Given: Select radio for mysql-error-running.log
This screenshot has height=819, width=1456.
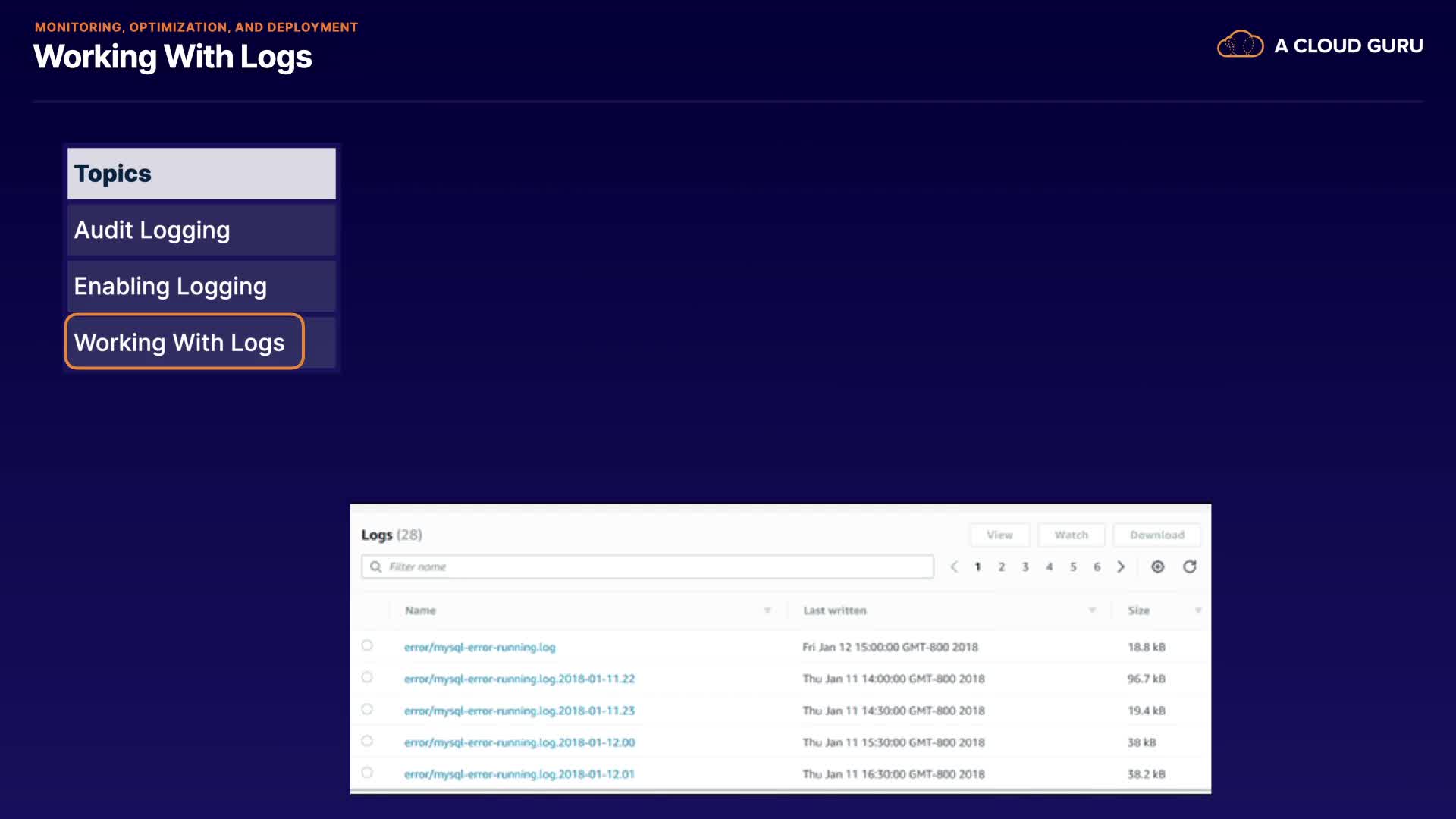Looking at the screenshot, I should click(x=367, y=645).
